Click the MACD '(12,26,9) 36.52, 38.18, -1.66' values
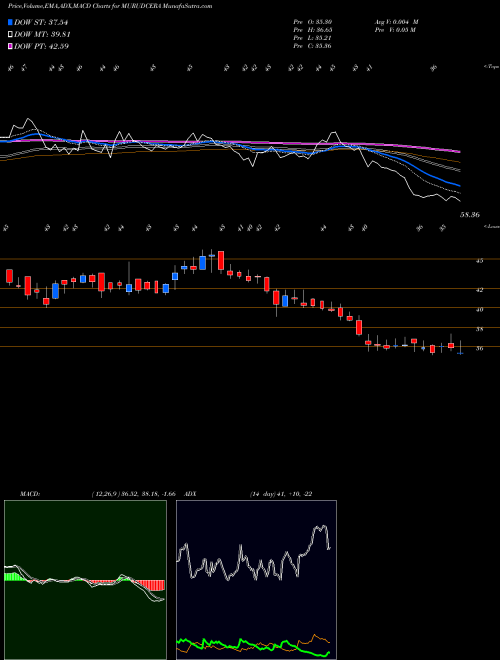The width and height of the screenshot is (500, 660). click(133, 494)
